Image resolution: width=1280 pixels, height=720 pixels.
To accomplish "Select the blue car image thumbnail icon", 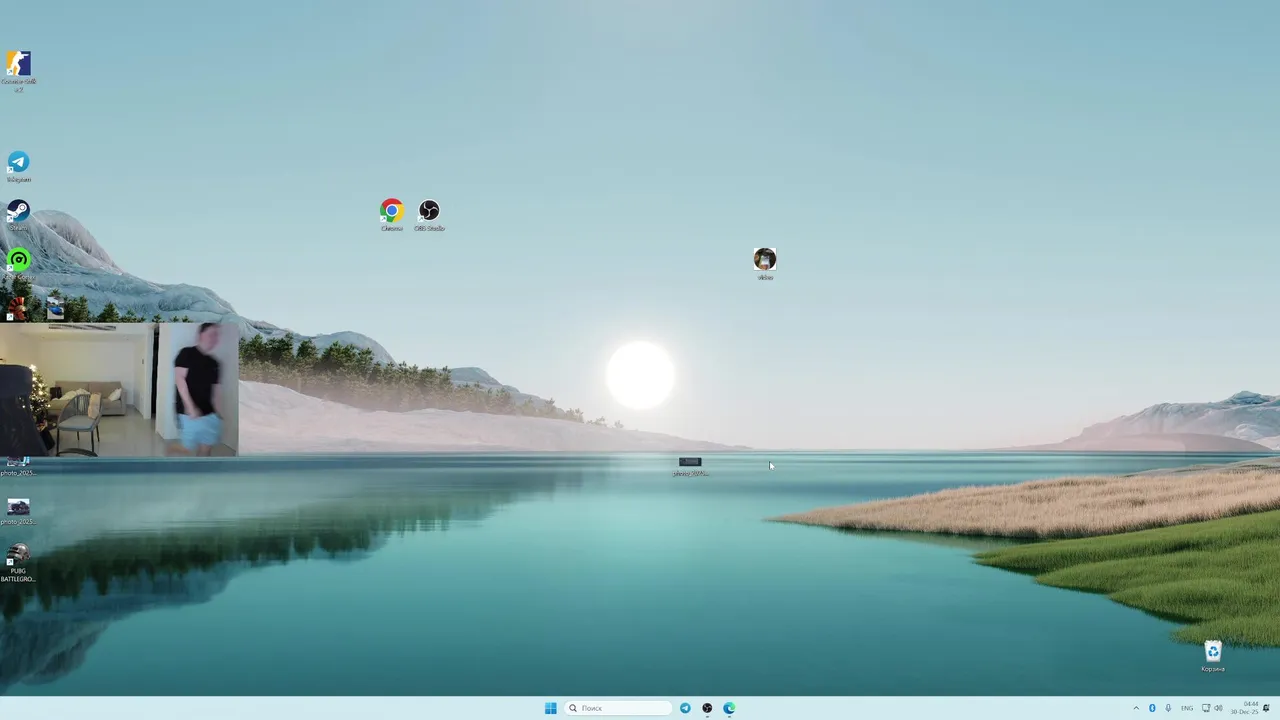I will coord(55,308).
